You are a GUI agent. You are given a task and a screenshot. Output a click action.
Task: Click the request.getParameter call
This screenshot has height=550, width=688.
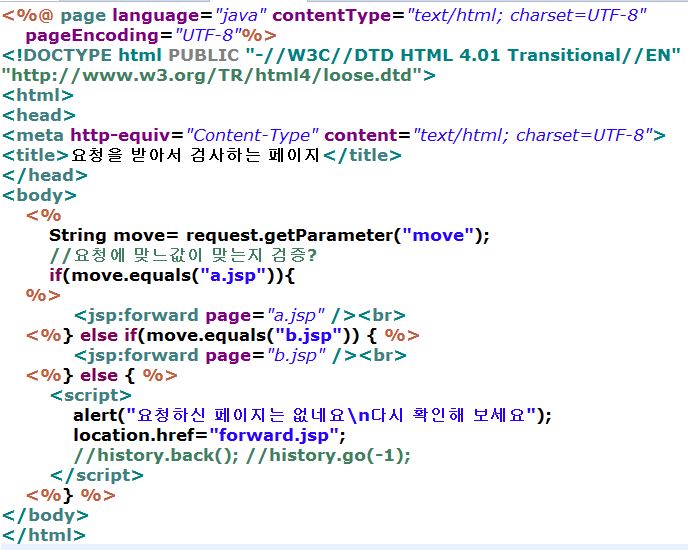(x=337, y=235)
